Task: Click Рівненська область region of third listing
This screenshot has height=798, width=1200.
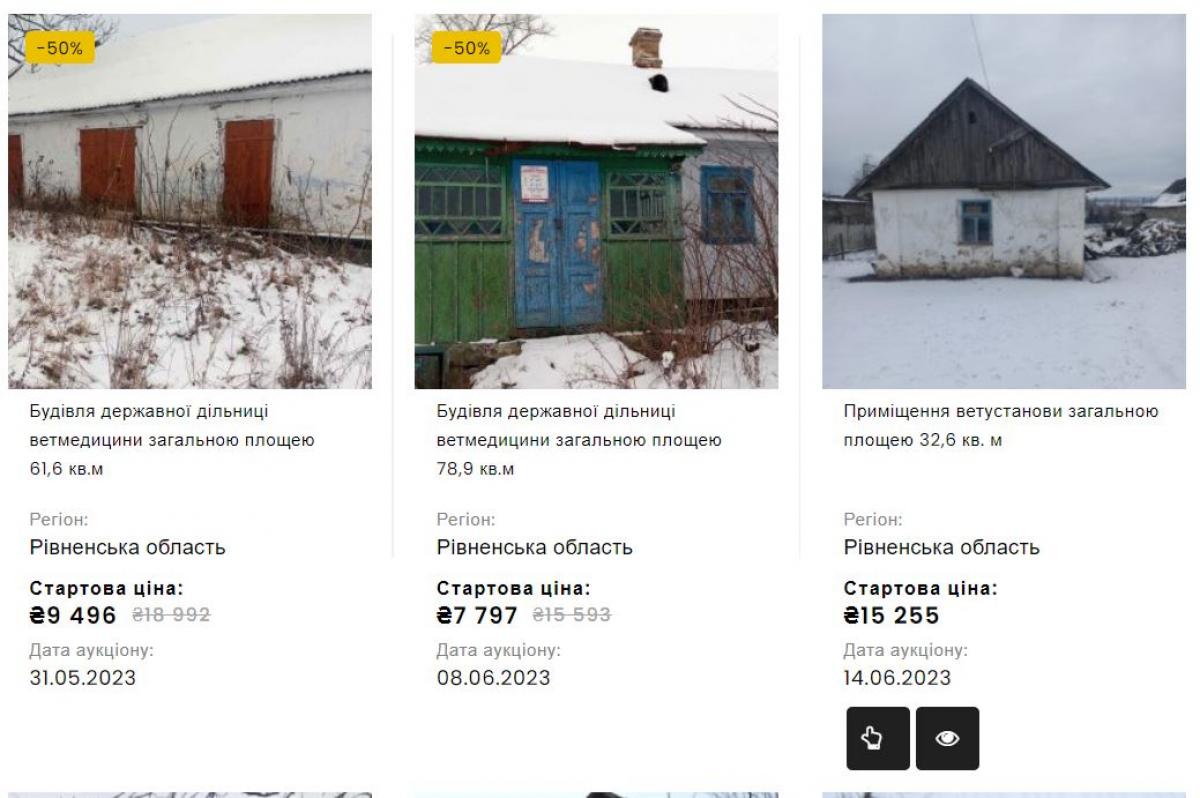Action: [942, 548]
